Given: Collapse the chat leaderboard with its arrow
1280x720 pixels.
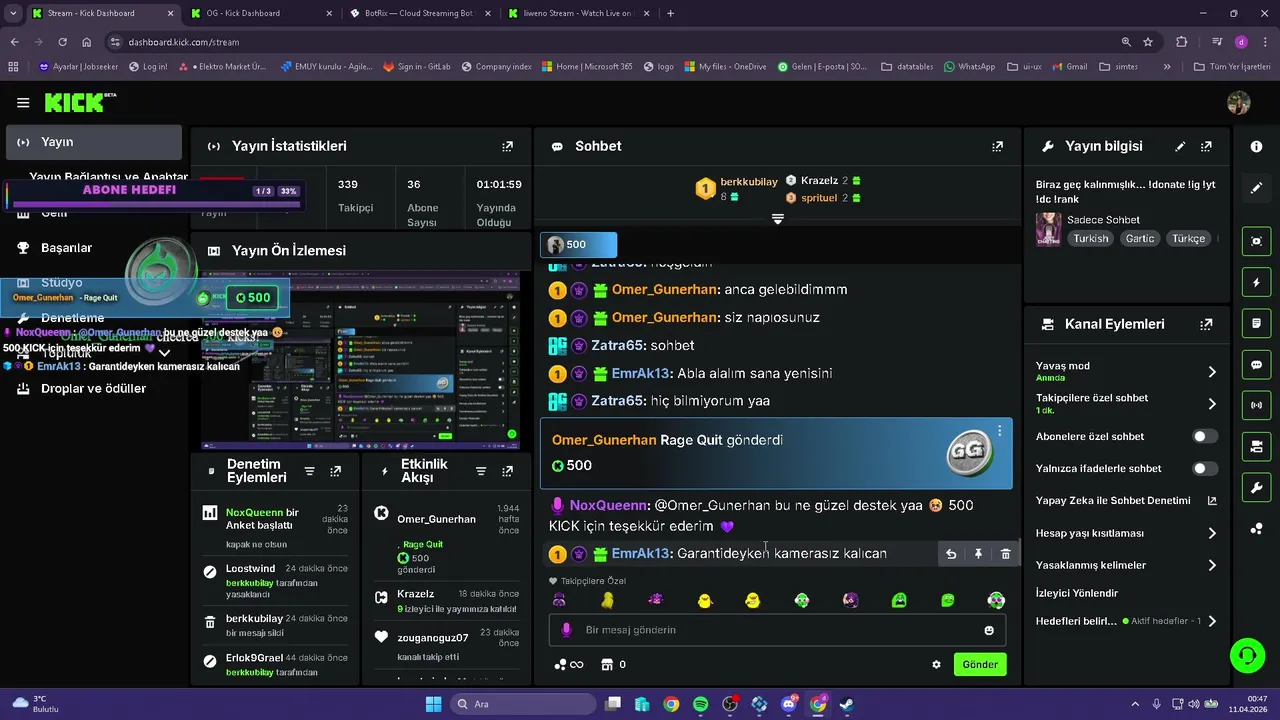Looking at the screenshot, I should tap(777, 219).
